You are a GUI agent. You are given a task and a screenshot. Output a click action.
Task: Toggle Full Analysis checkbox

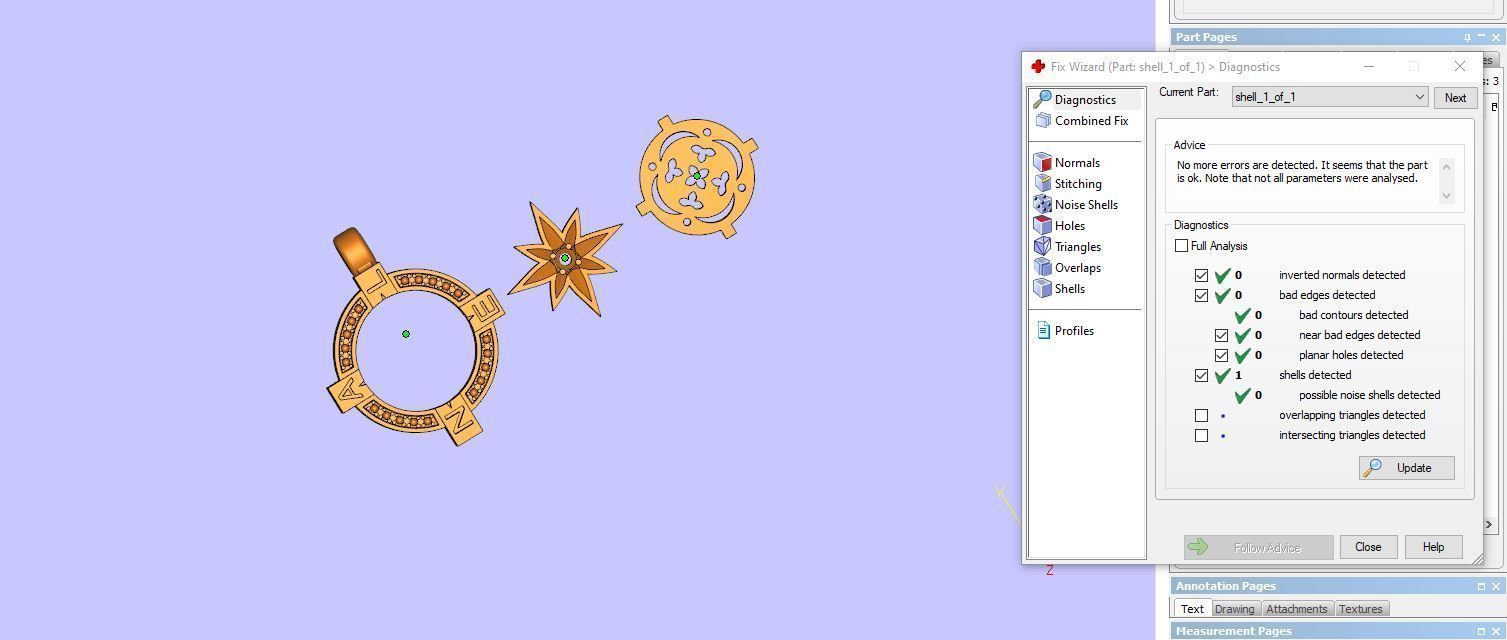click(1181, 245)
